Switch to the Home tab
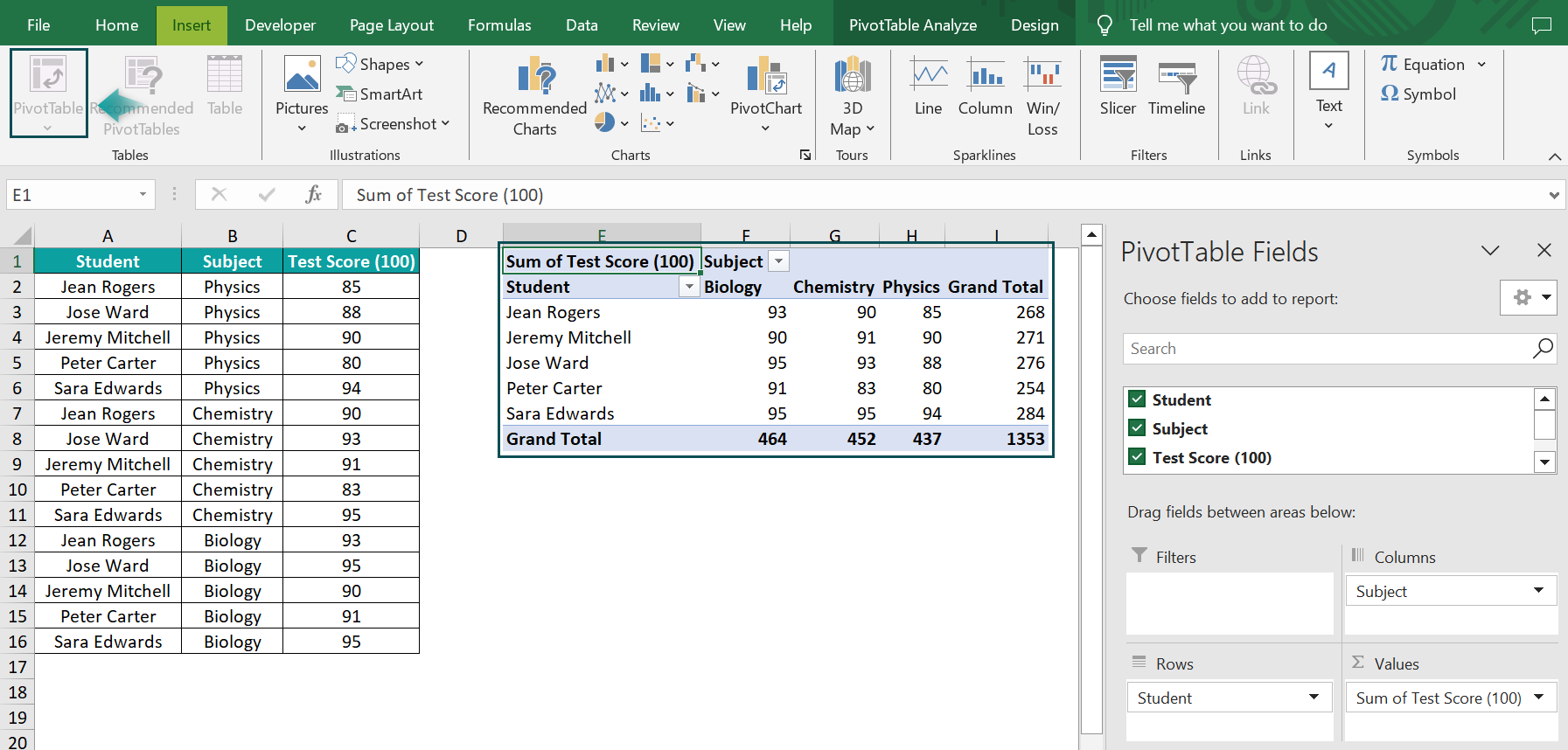The width and height of the screenshot is (1568, 750). pyautogui.click(x=116, y=25)
